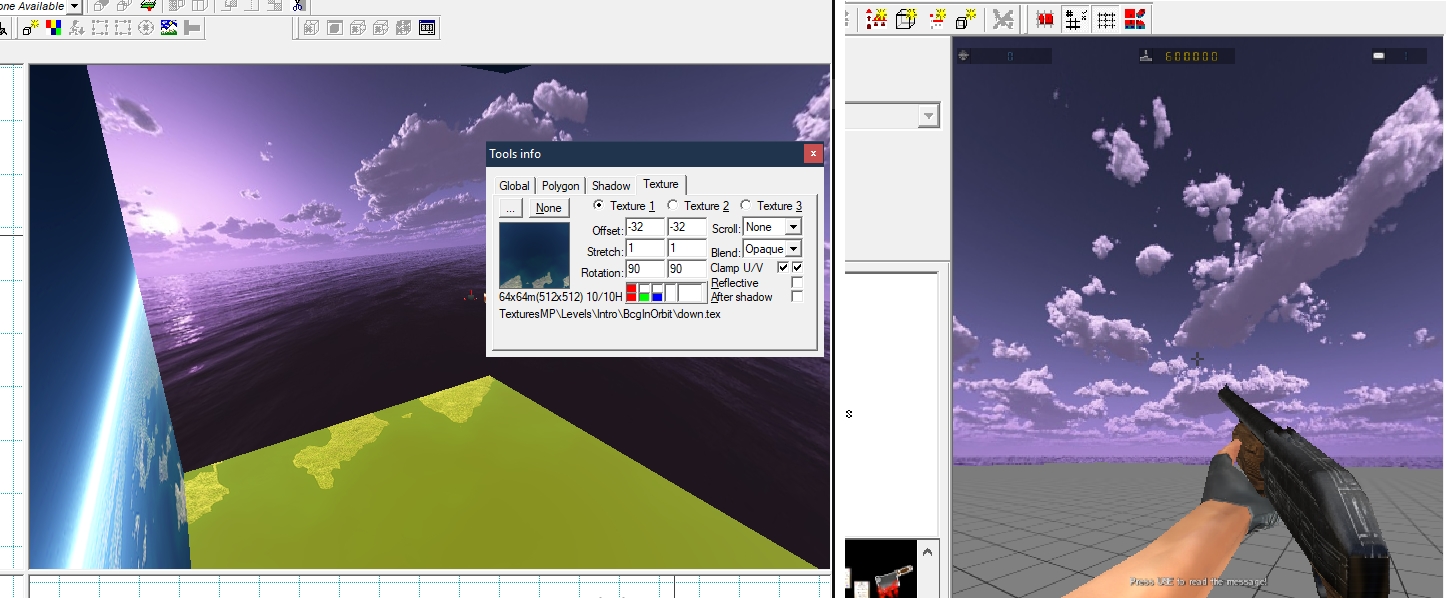The image size is (1446, 598).
Task: Click the first Offset input field
Action: [645, 228]
